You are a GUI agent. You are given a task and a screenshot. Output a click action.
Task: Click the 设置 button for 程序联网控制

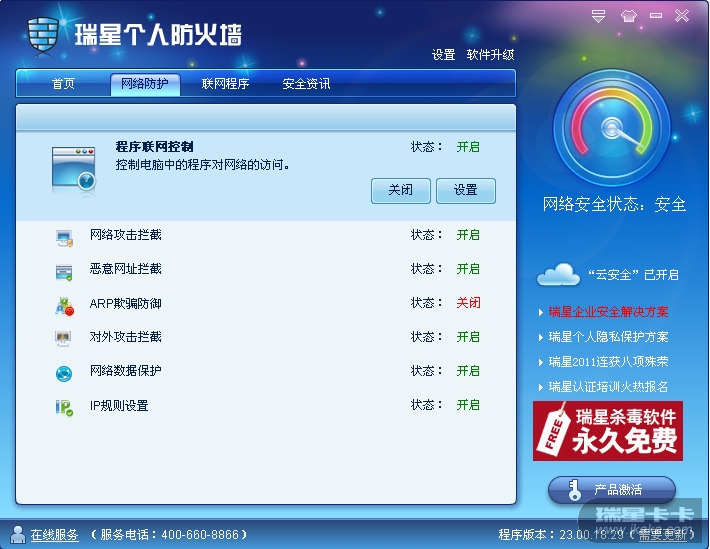[466, 190]
